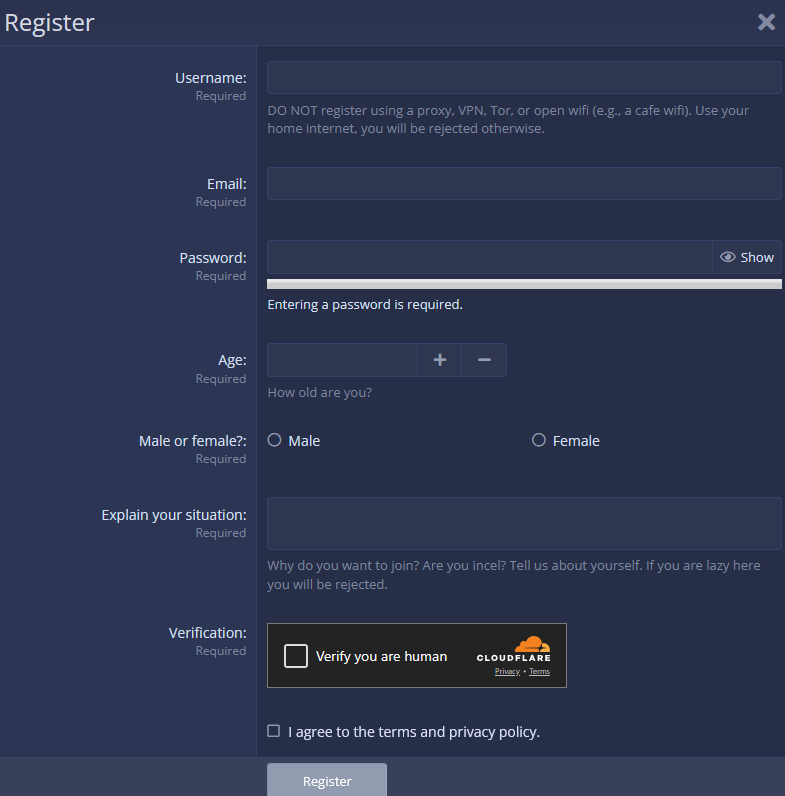Click the Age number field
The image size is (785, 796).
(342, 360)
